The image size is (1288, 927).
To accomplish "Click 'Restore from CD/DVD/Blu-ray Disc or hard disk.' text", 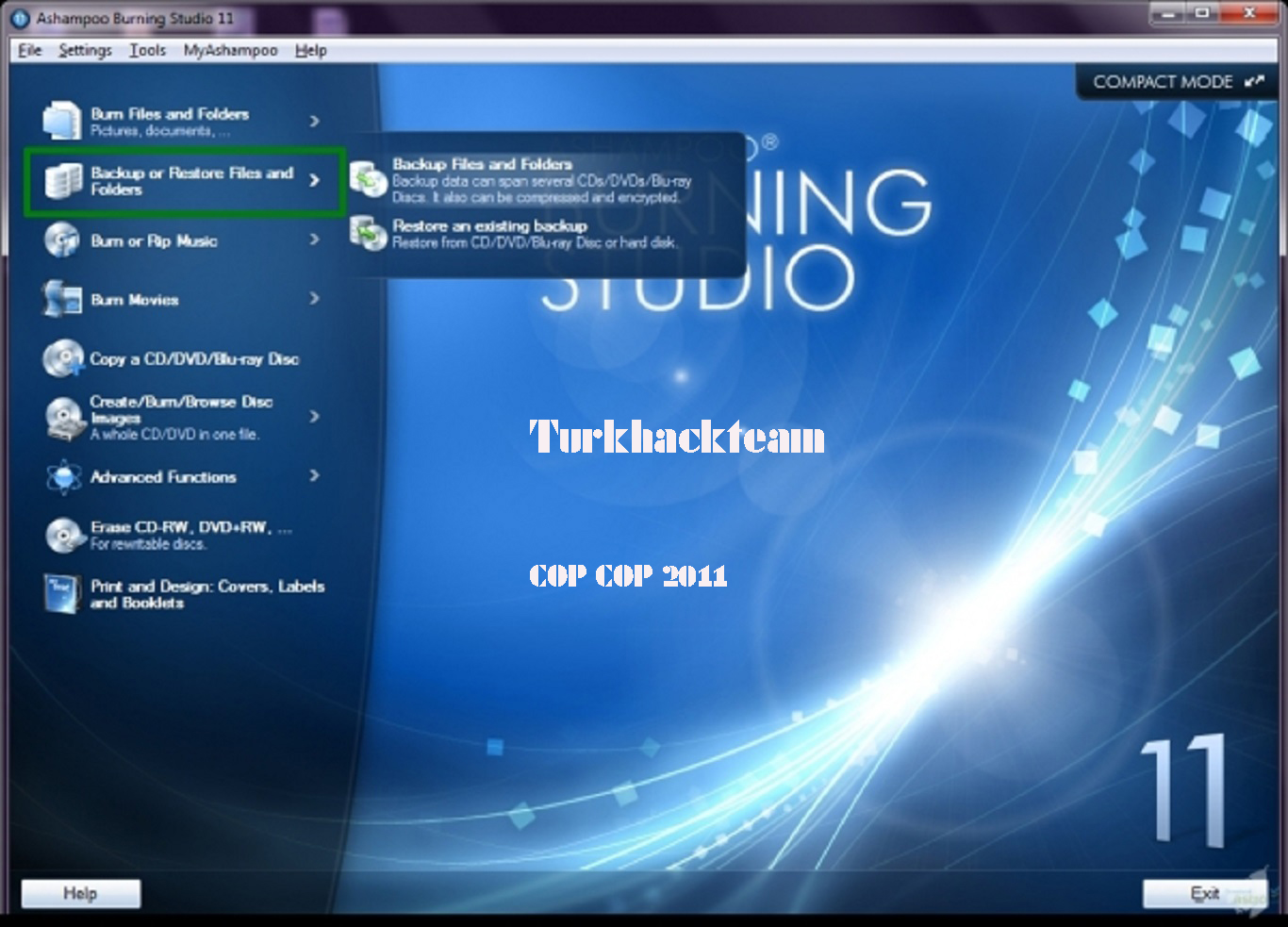I will [x=534, y=242].
